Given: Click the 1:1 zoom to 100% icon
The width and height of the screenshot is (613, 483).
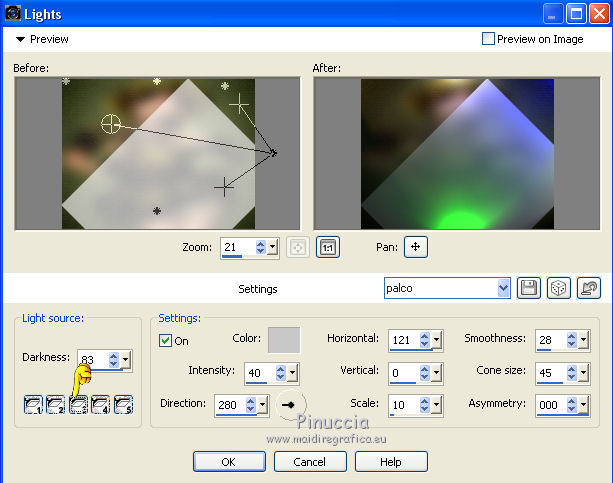Looking at the screenshot, I should pyautogui.click(x=328, y=247).
